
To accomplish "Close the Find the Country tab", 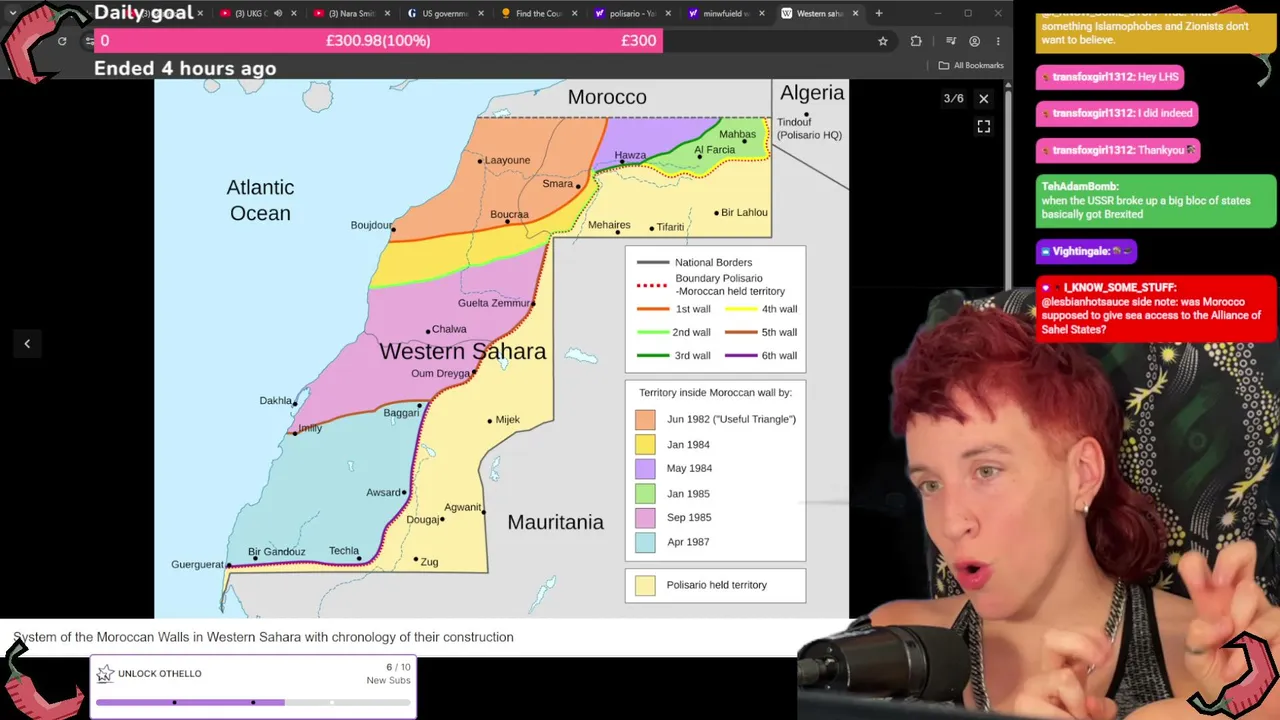I will [574, 13].
